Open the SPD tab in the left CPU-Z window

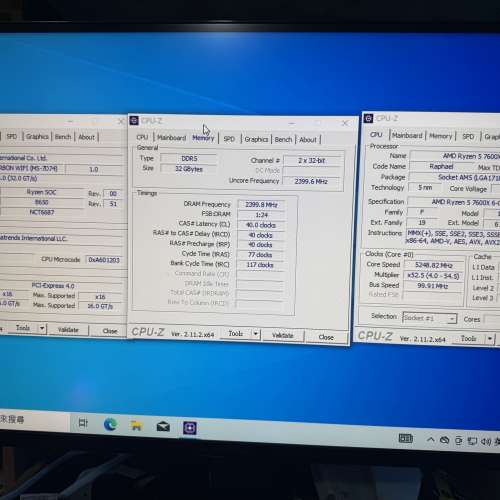(x=12, y=136)
